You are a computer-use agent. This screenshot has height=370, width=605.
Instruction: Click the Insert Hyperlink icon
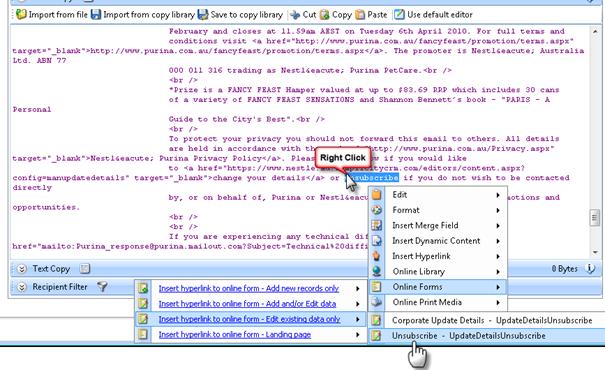click(377, 256)
